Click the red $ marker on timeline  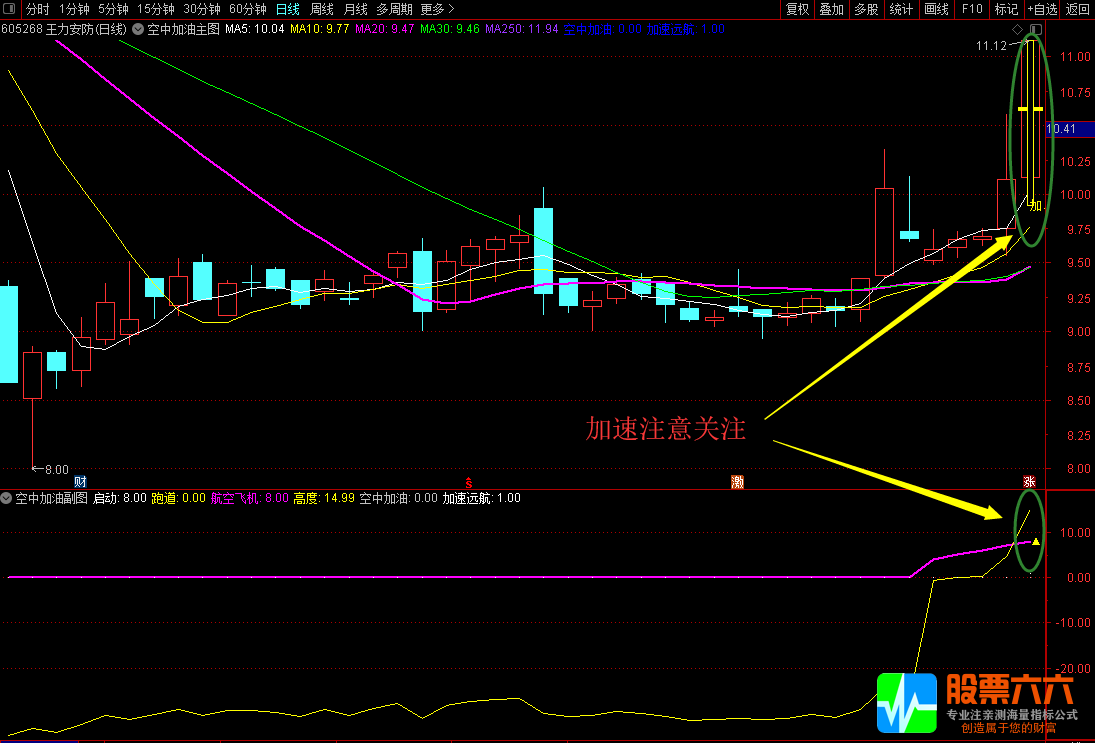click(468, 482)
